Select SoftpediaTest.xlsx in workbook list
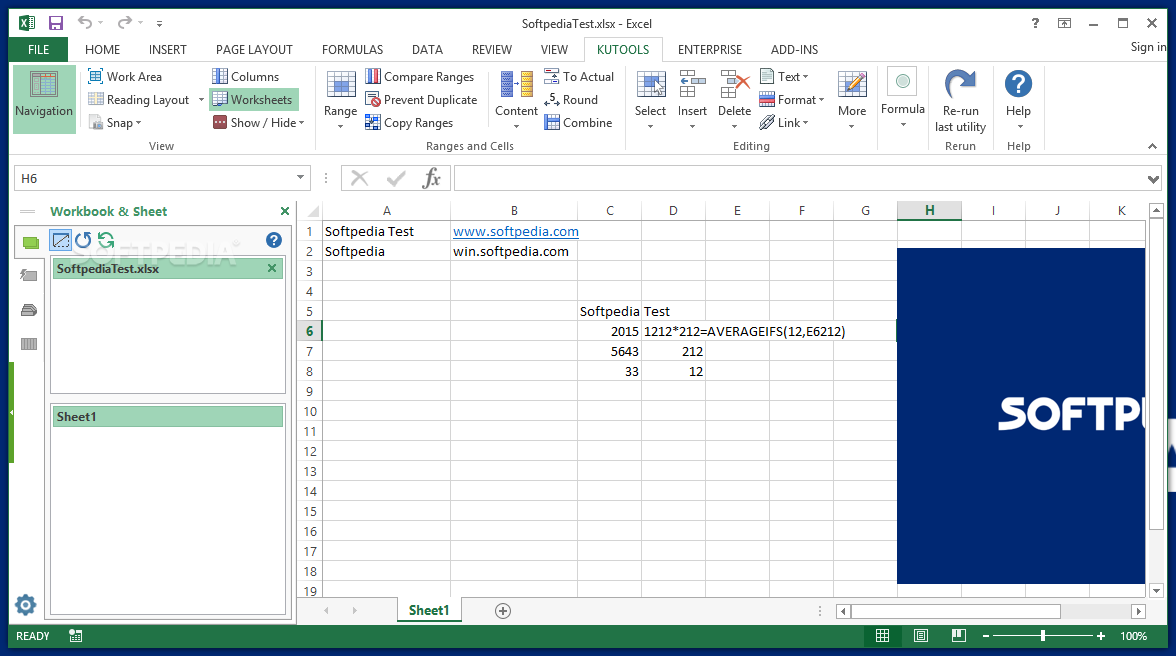The image size is (1176, 656). (168, 268)
